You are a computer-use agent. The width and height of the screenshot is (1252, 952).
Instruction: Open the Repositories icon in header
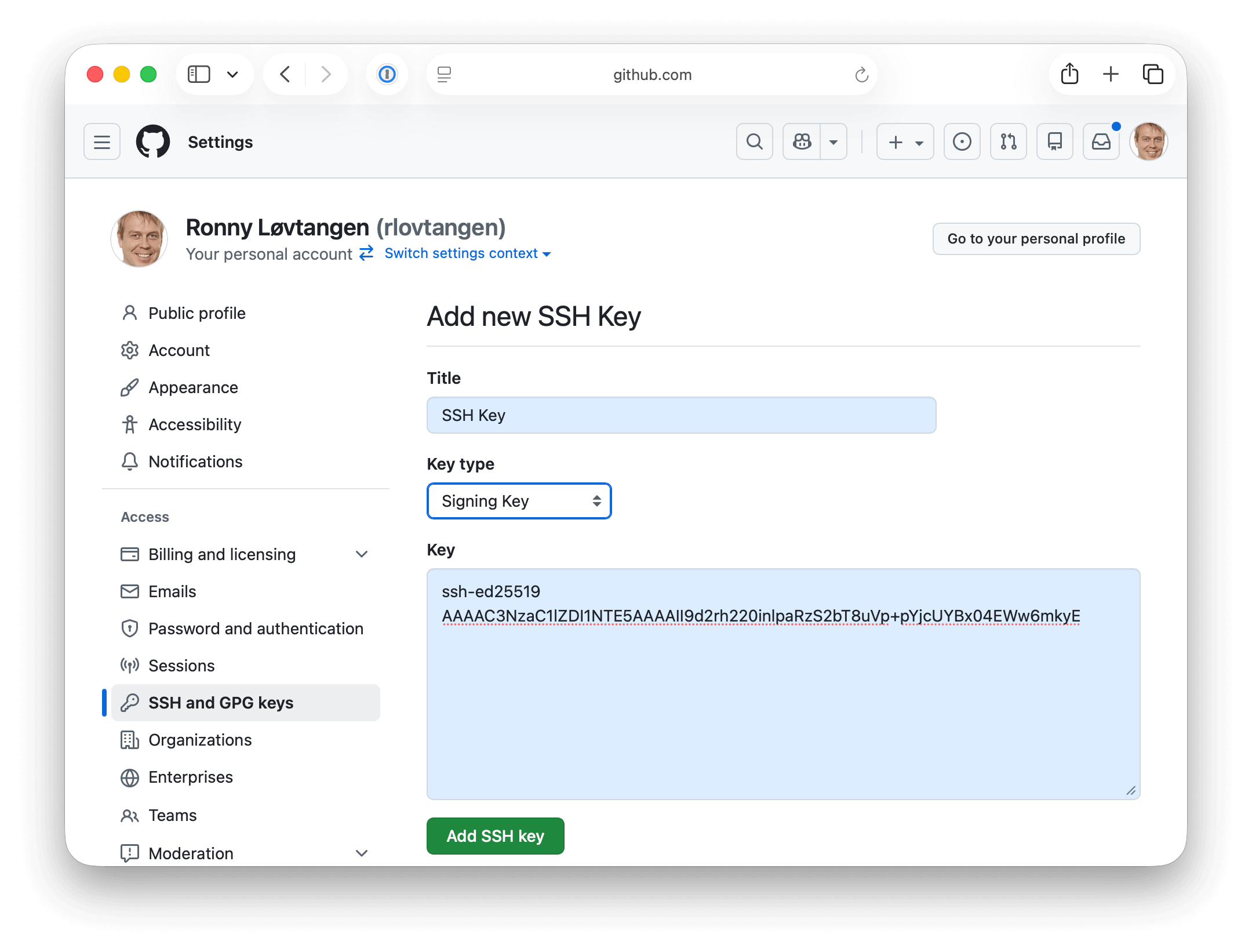pos(1054,141)
